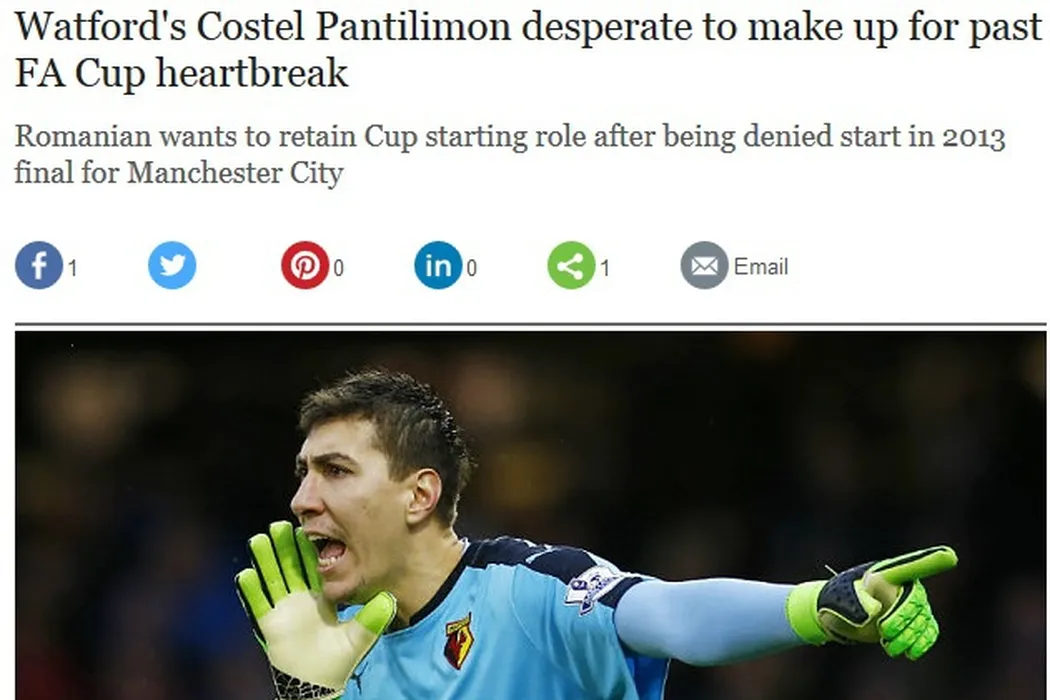Click the Pinterest share count of 0
Viewport: 1050px width, 700px height.
(x=338, y=268)
